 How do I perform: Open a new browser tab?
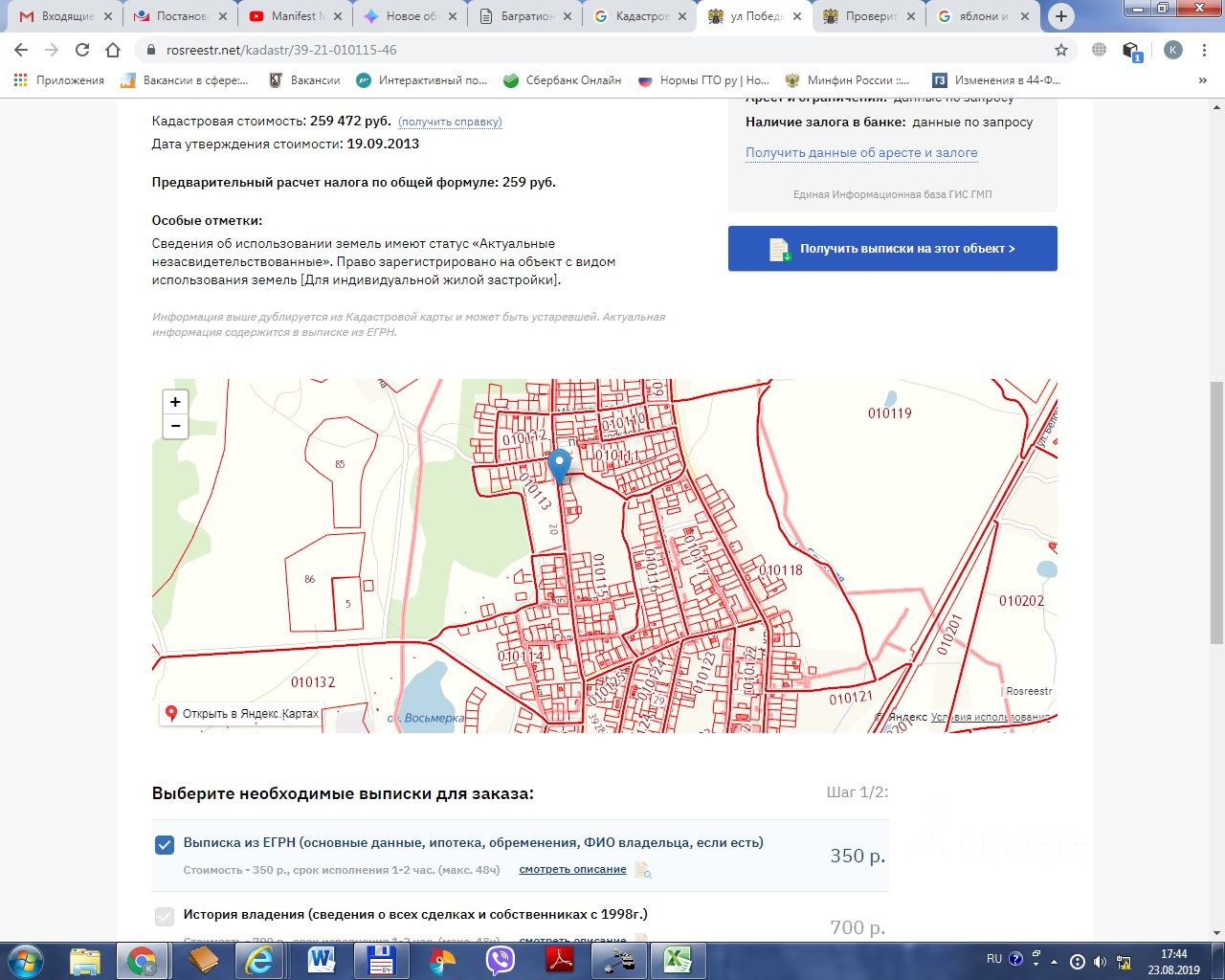click(1060, 16)
